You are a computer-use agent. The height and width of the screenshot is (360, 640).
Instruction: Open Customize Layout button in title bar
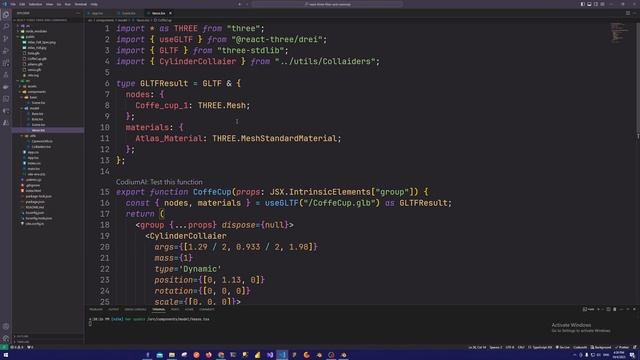coord(602,4)
